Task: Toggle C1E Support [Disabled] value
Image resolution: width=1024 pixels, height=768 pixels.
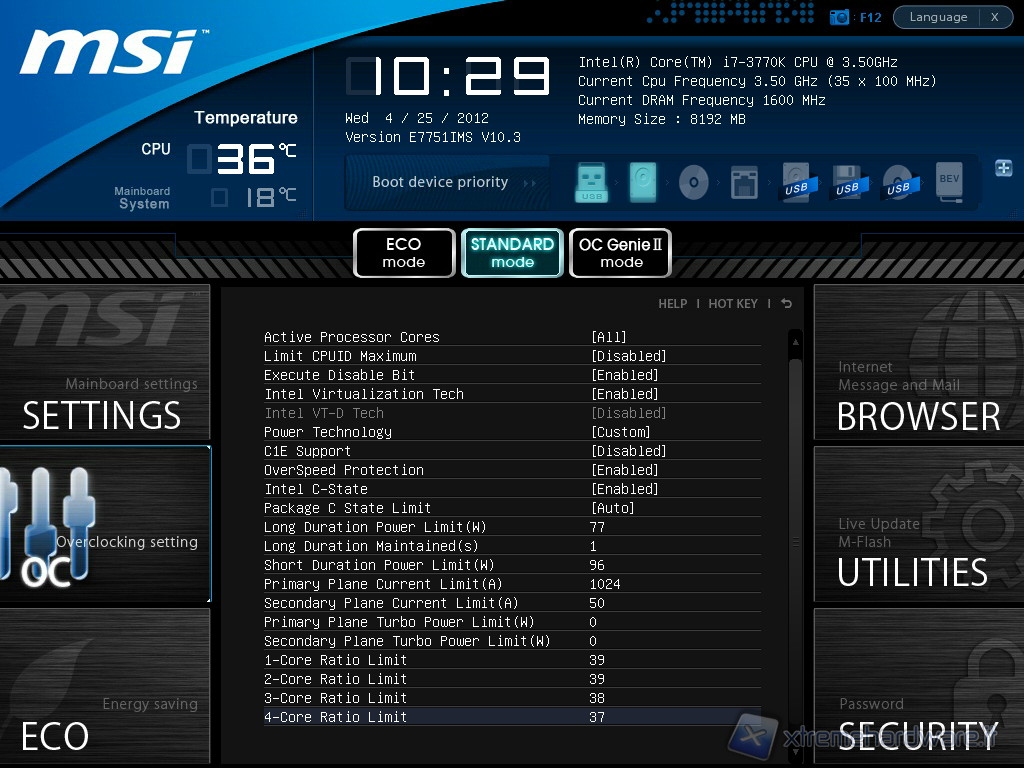Action: point(629,451)
